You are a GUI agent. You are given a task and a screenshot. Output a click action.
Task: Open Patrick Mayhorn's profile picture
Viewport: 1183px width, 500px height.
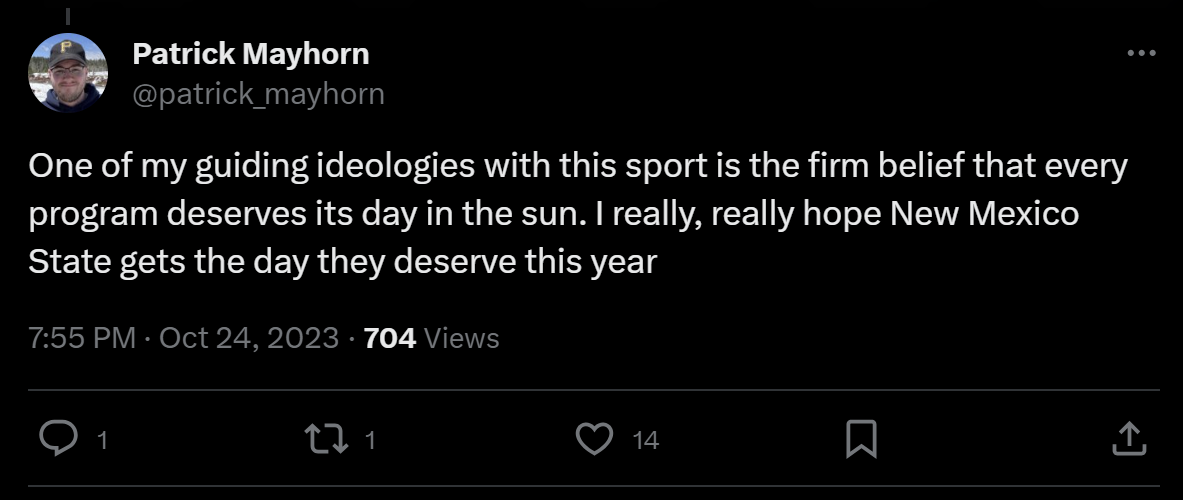(x=68, y=73)
